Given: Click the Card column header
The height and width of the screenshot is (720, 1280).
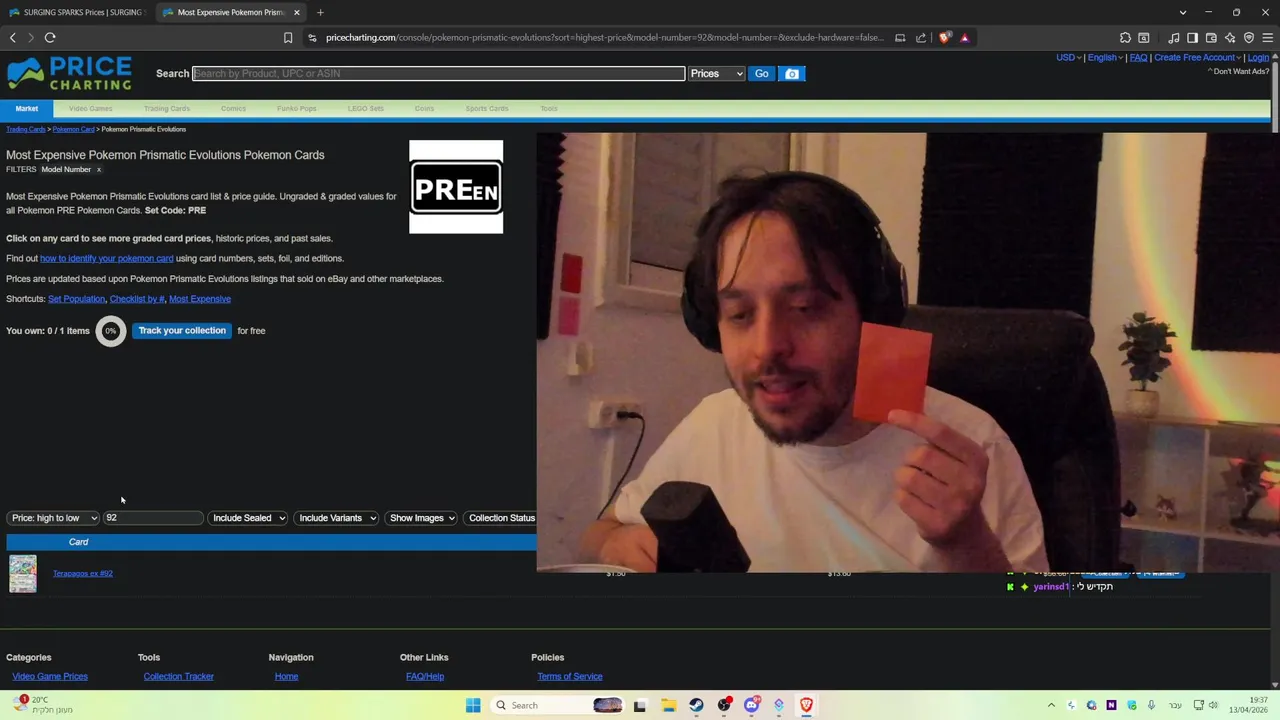Looking at the screenshot, I should (78, 542).
